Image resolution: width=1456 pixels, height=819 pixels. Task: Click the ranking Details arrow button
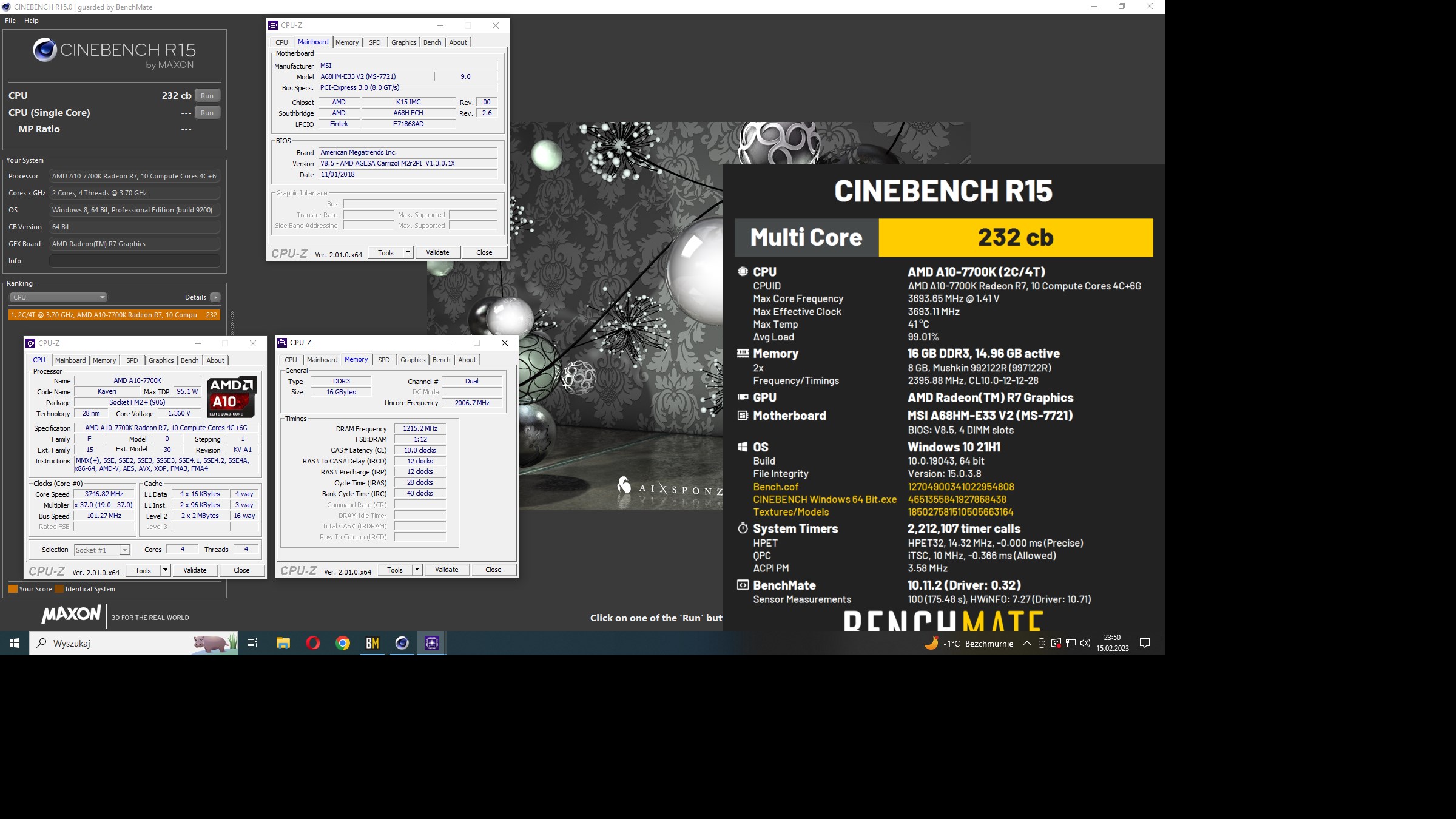[x=215, y=297]
